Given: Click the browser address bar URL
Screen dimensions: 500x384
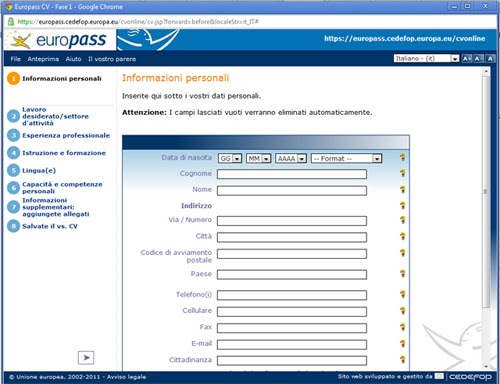Looking at the screenshot, I should [x=138, y=22].
